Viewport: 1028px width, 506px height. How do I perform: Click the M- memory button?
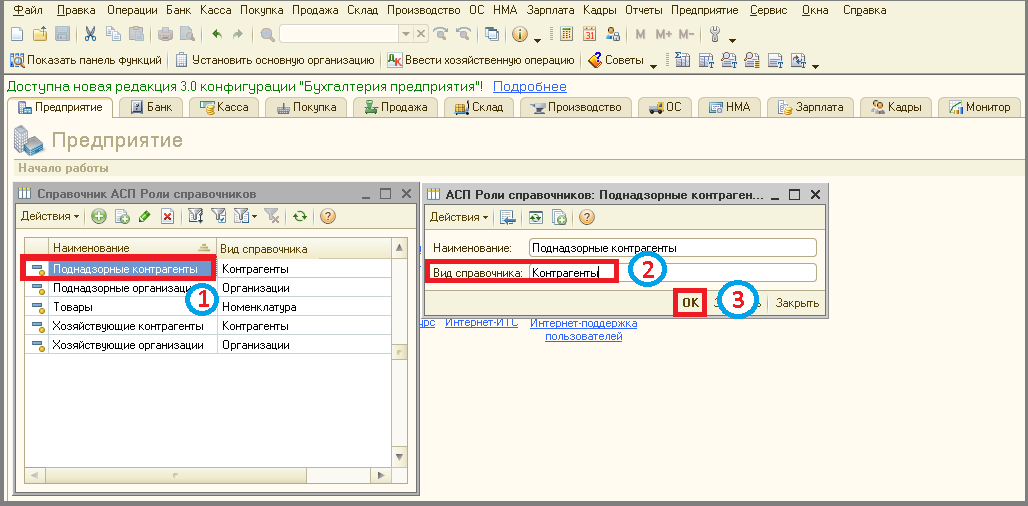point(686,34)
